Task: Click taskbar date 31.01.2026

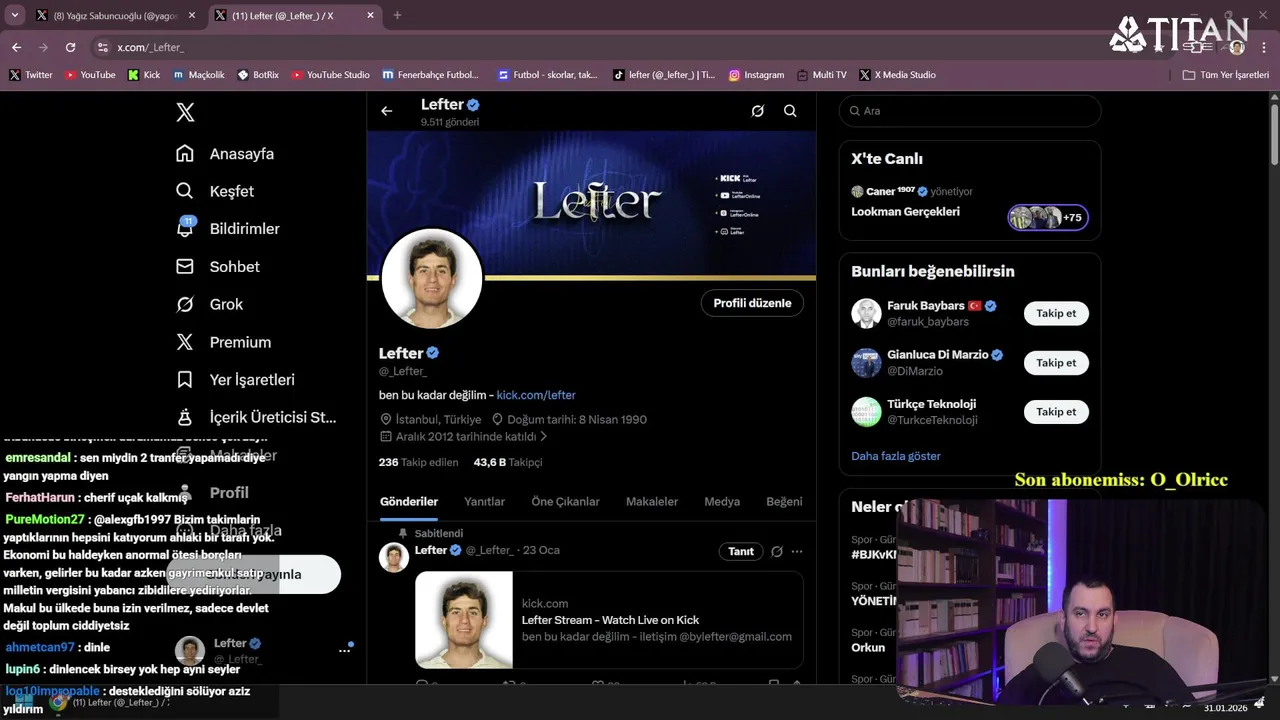Action: (1225, 708)
